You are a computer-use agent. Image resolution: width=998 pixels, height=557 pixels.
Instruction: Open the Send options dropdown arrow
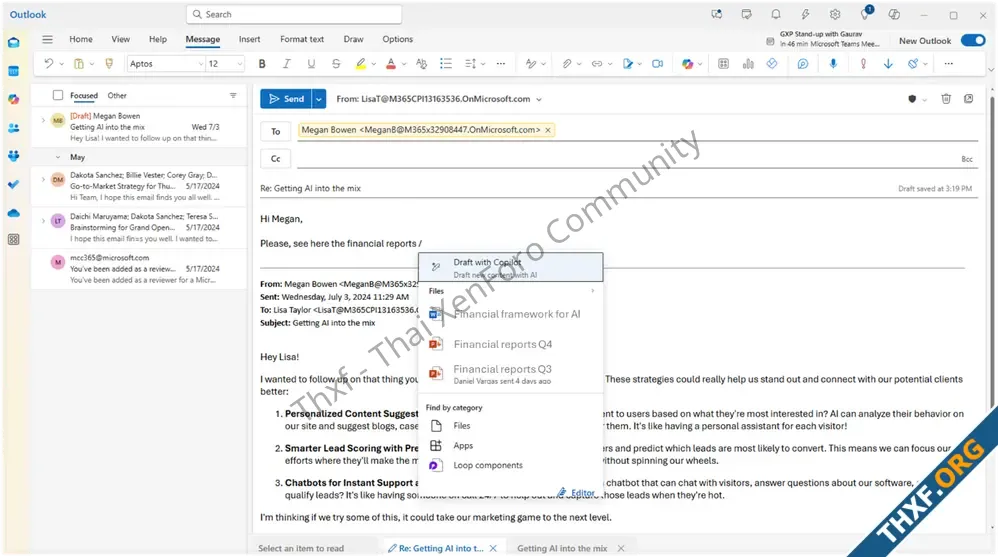[319, 99]
